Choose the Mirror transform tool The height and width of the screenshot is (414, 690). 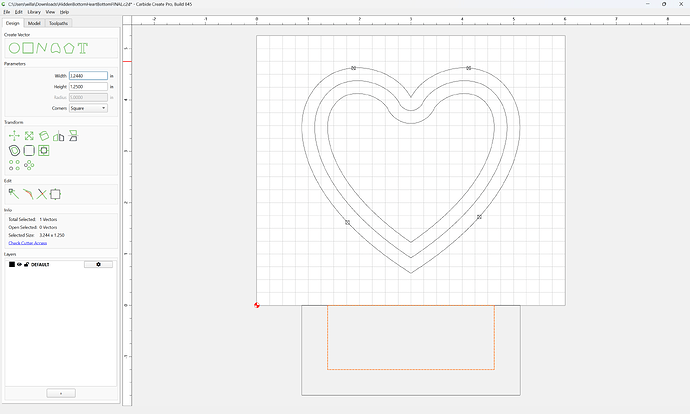59,136
